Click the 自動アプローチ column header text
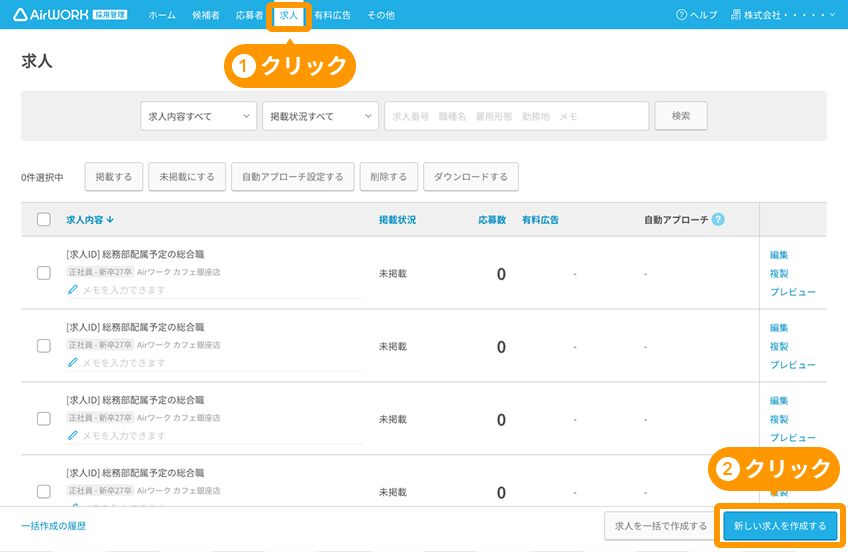The width and height of the screenshot is (848, 552). (x=676, y=220)
